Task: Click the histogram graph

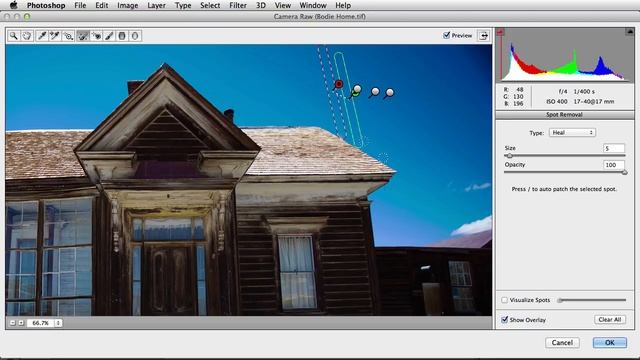Action: pos(565,55)
